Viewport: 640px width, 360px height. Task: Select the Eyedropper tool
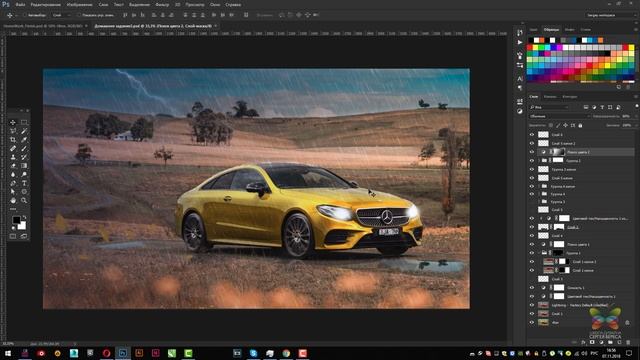pyautogui.click(x=24, y=140)
